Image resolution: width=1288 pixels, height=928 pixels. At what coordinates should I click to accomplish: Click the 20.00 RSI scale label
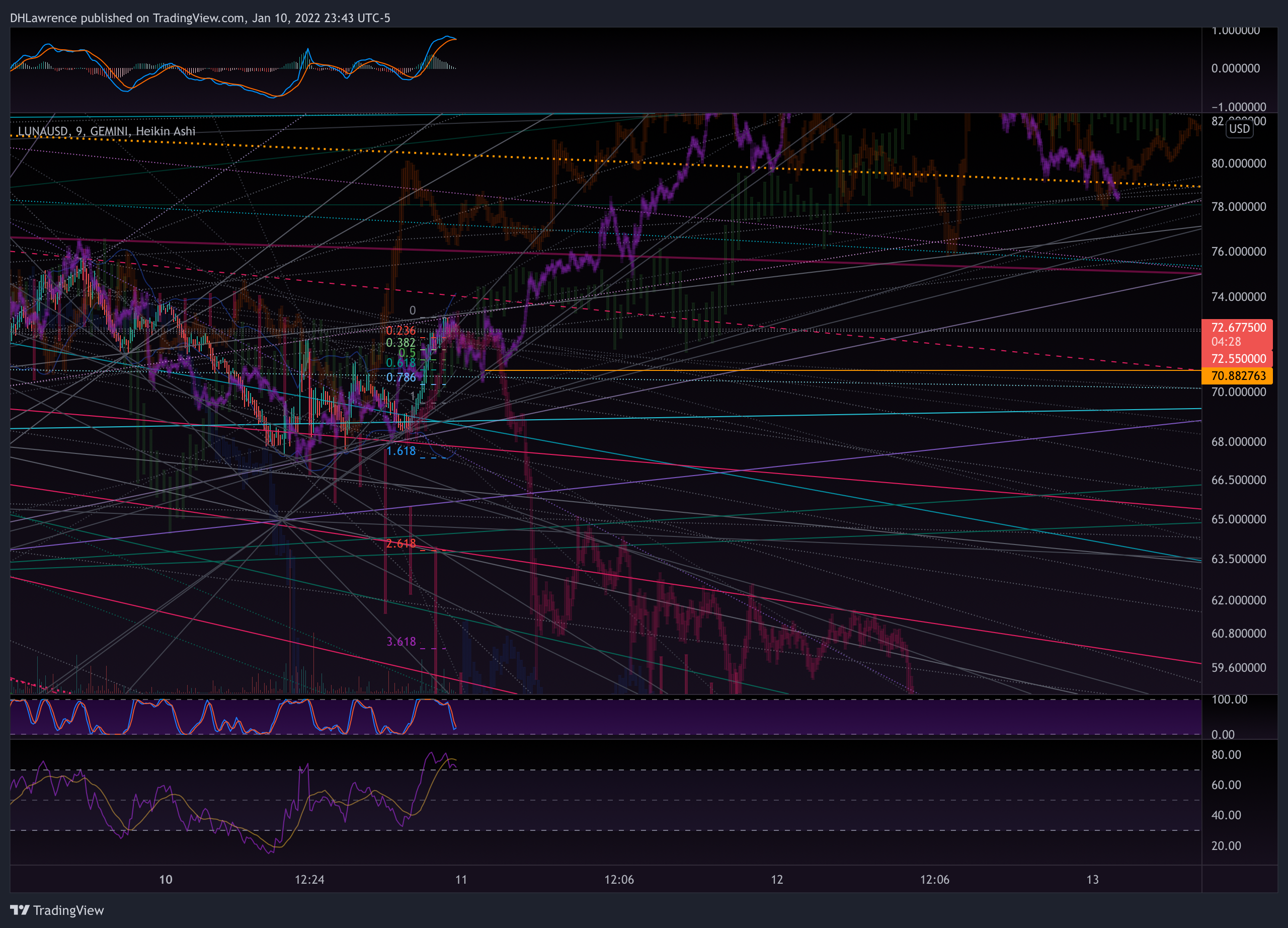pyautogui.click(x=1226, y=846)
